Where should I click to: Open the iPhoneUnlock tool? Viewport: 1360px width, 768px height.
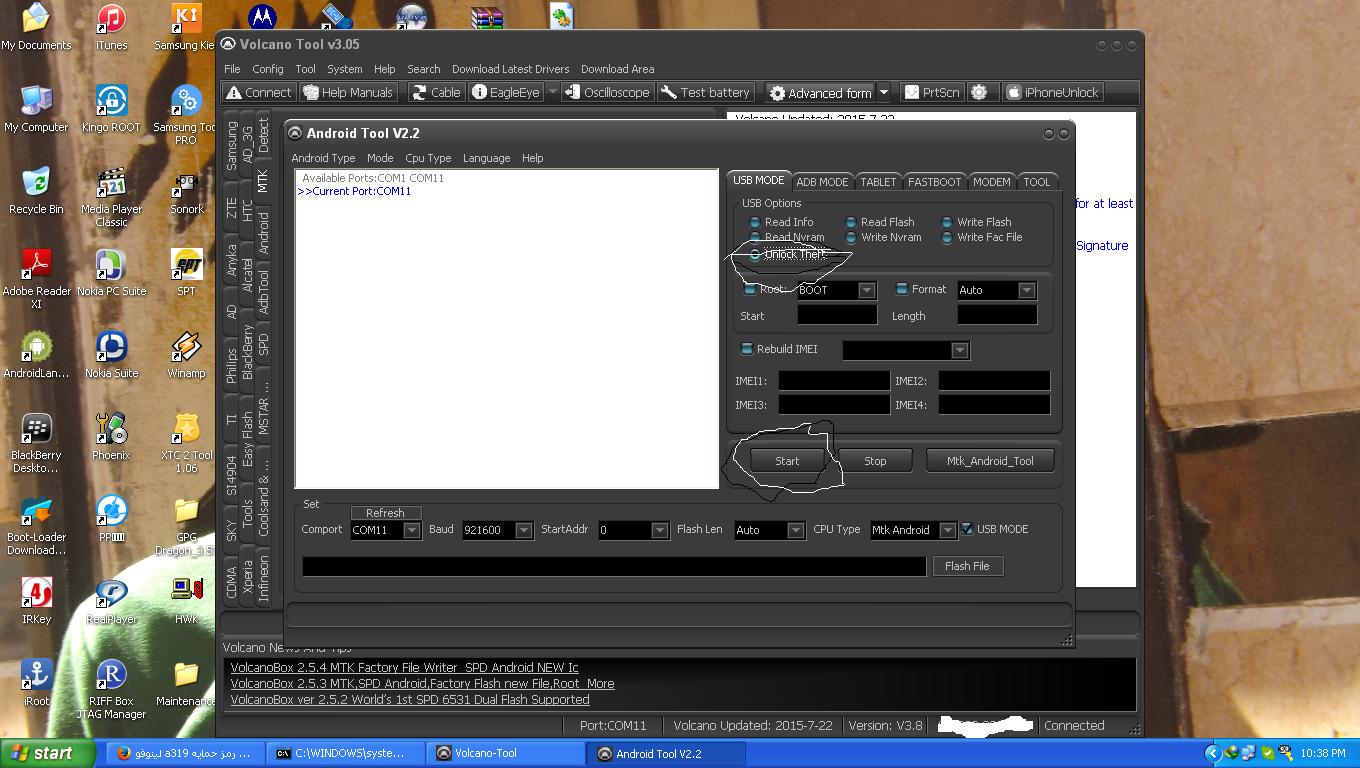click(1052, 92)
